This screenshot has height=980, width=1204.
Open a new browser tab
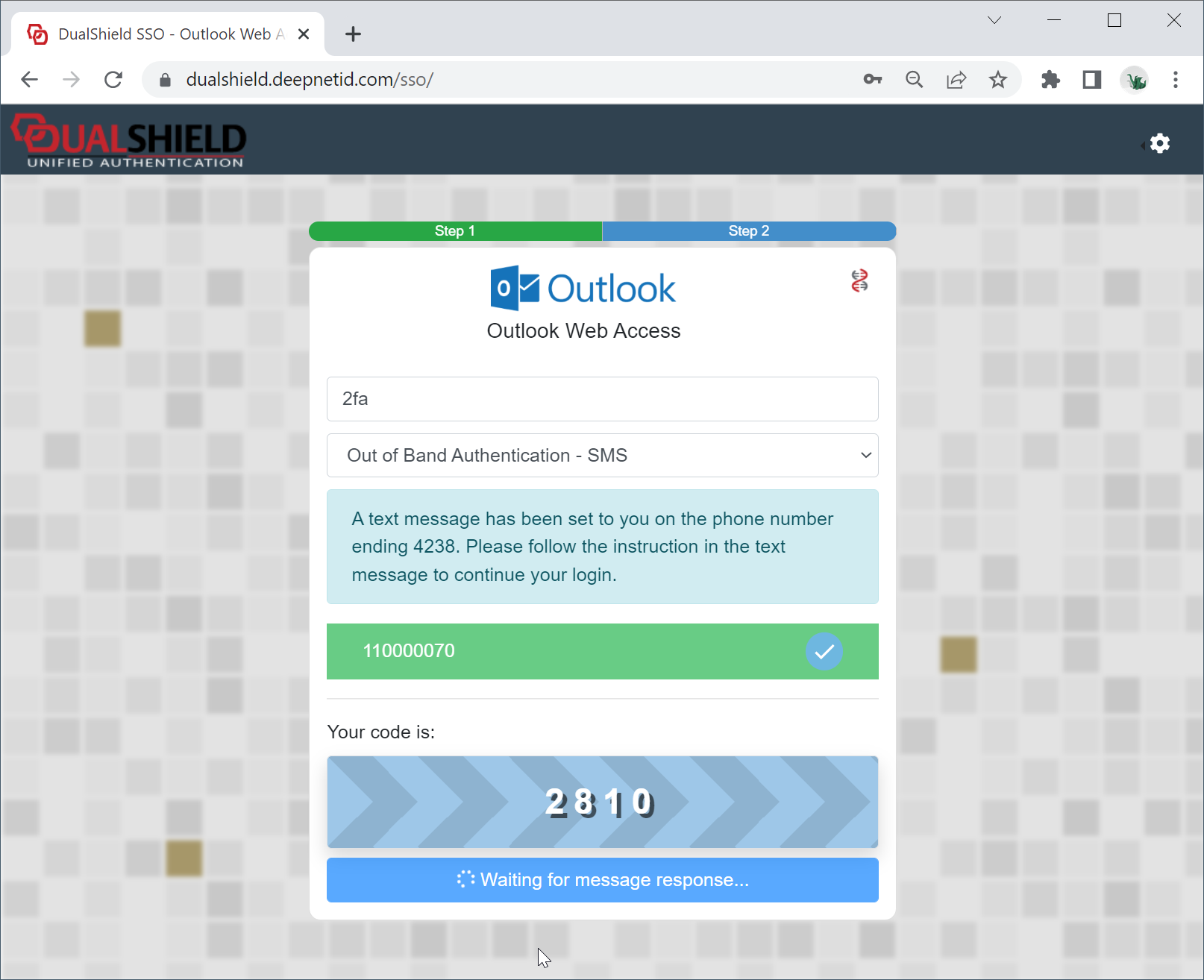point(353,34)
